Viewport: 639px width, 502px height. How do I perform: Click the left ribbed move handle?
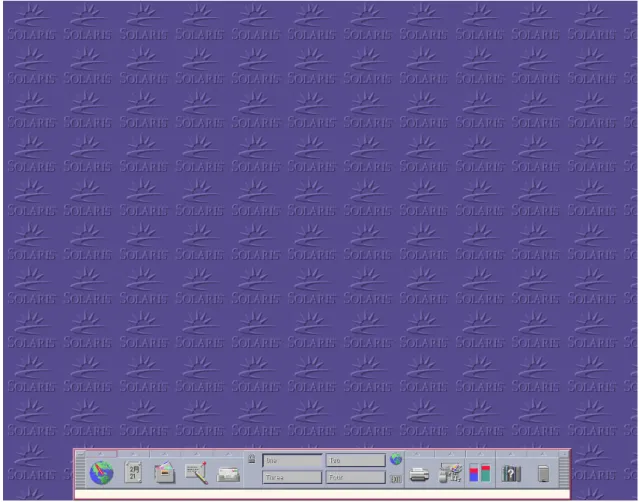pos(80,472)
